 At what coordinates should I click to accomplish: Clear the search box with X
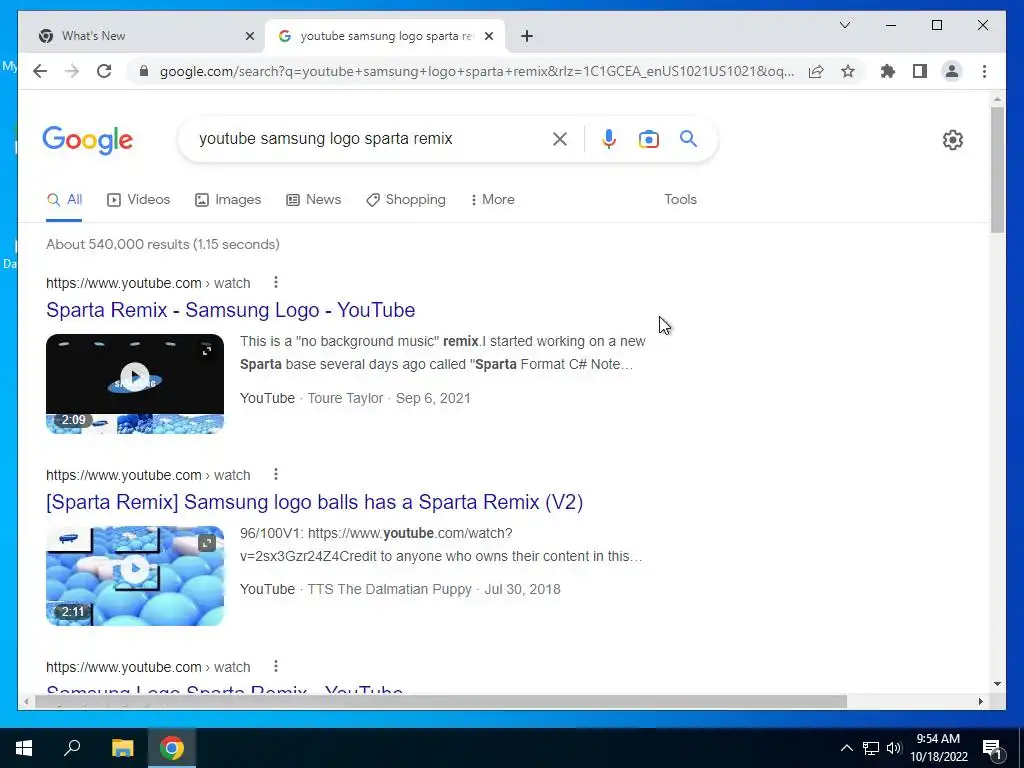pos(560,138)
